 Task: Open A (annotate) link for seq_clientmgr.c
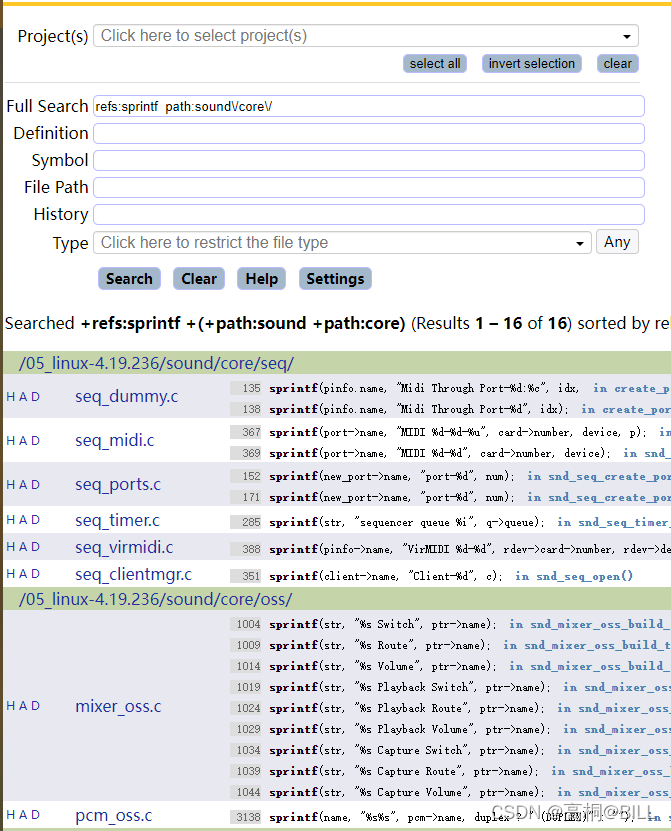pos(23,574)
